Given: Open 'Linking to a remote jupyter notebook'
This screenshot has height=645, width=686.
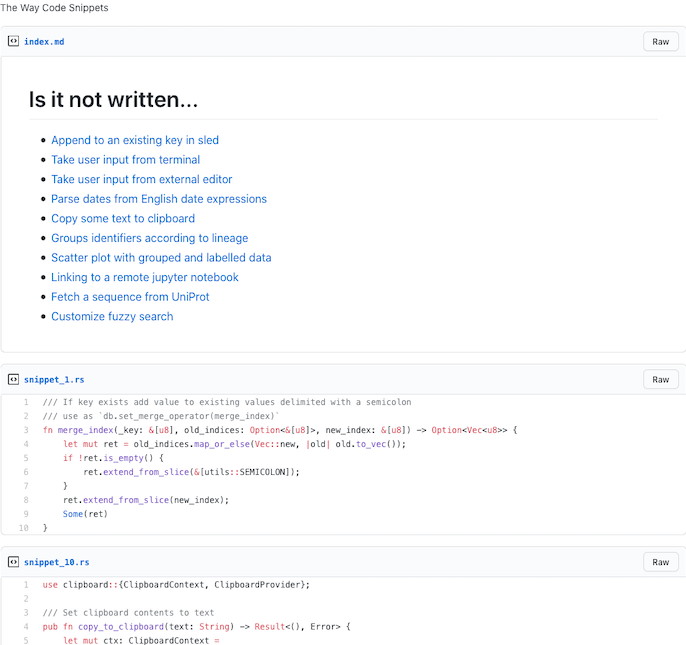Looking at the screenshot, I should tap(145, 277).
